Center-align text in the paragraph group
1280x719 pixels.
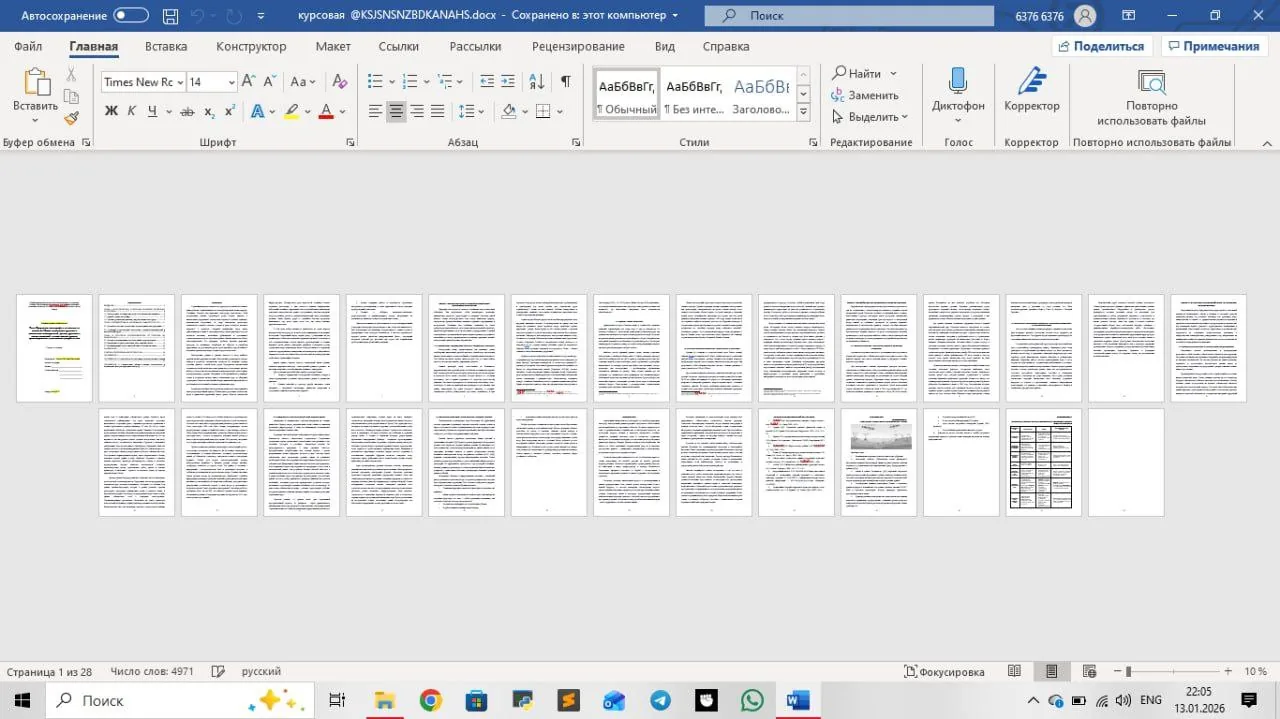click(x=396, y=112)
